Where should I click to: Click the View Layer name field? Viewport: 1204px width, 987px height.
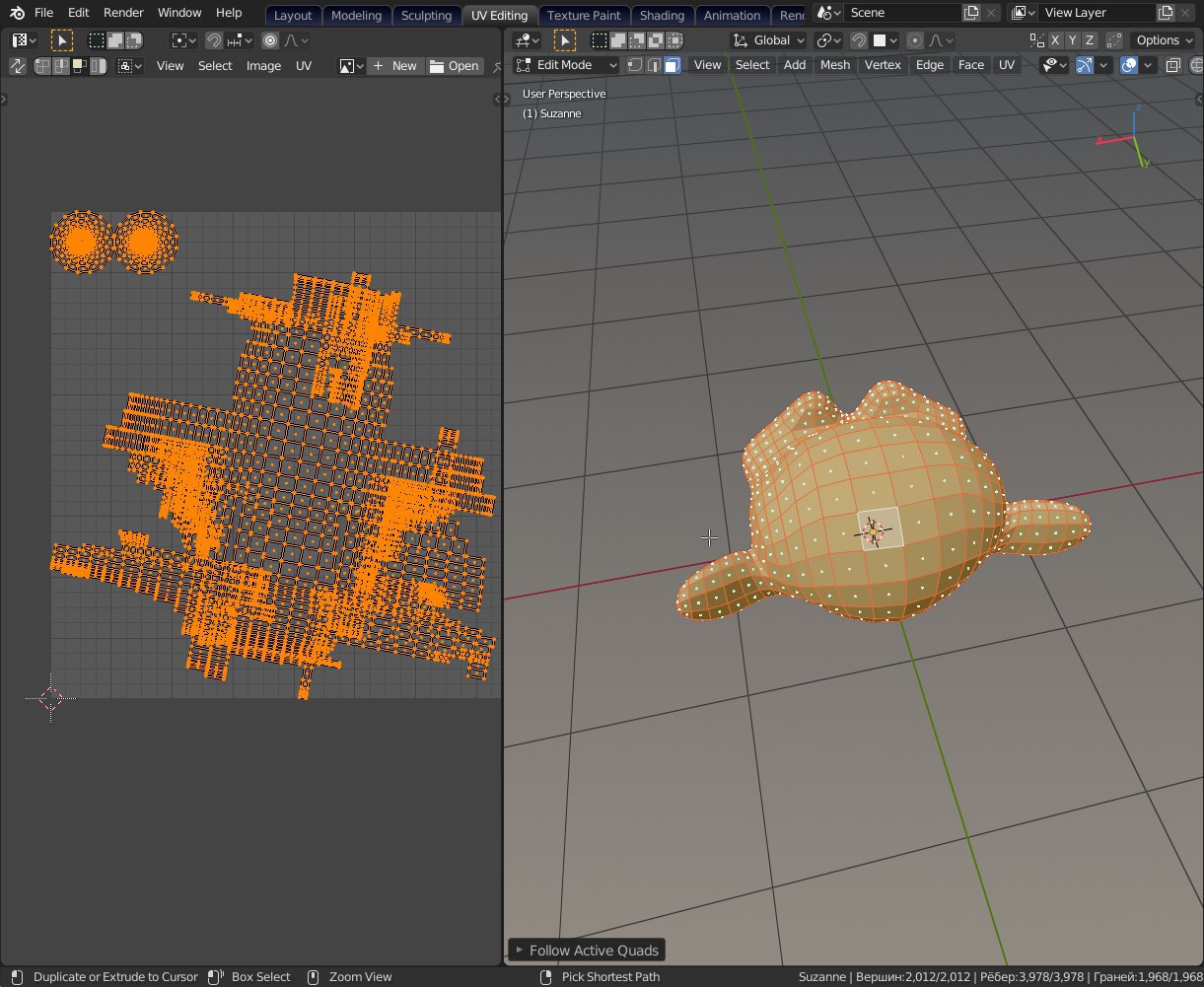click(x=1098, y=13)
